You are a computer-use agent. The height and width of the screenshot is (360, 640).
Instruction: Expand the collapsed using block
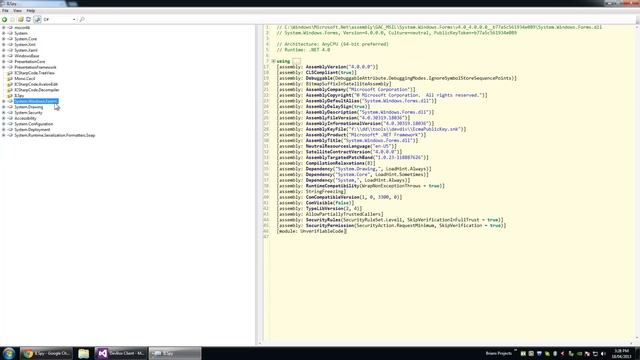273,61
